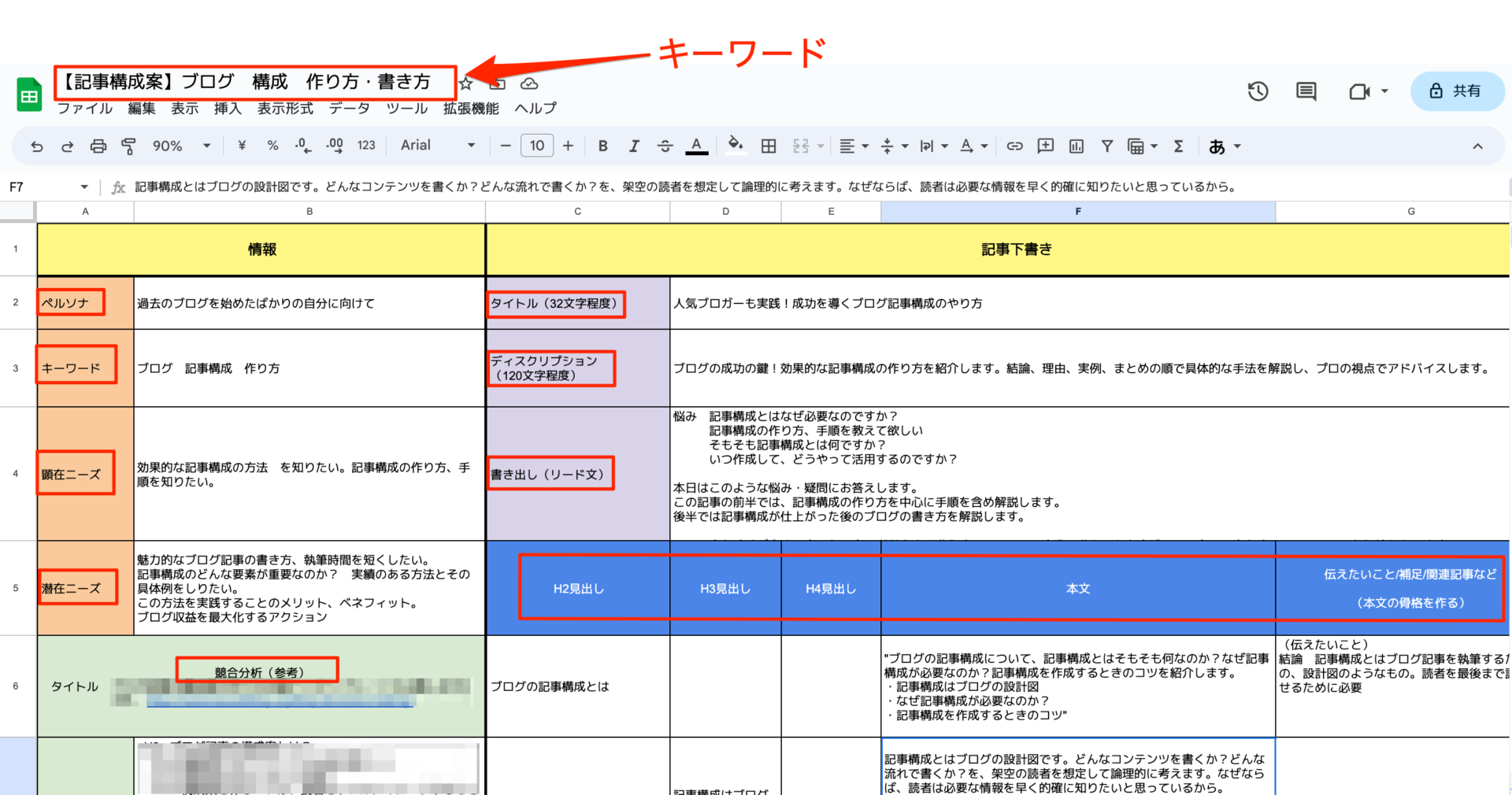
Task: Open the データ menu
Action: tap(350, 109)
